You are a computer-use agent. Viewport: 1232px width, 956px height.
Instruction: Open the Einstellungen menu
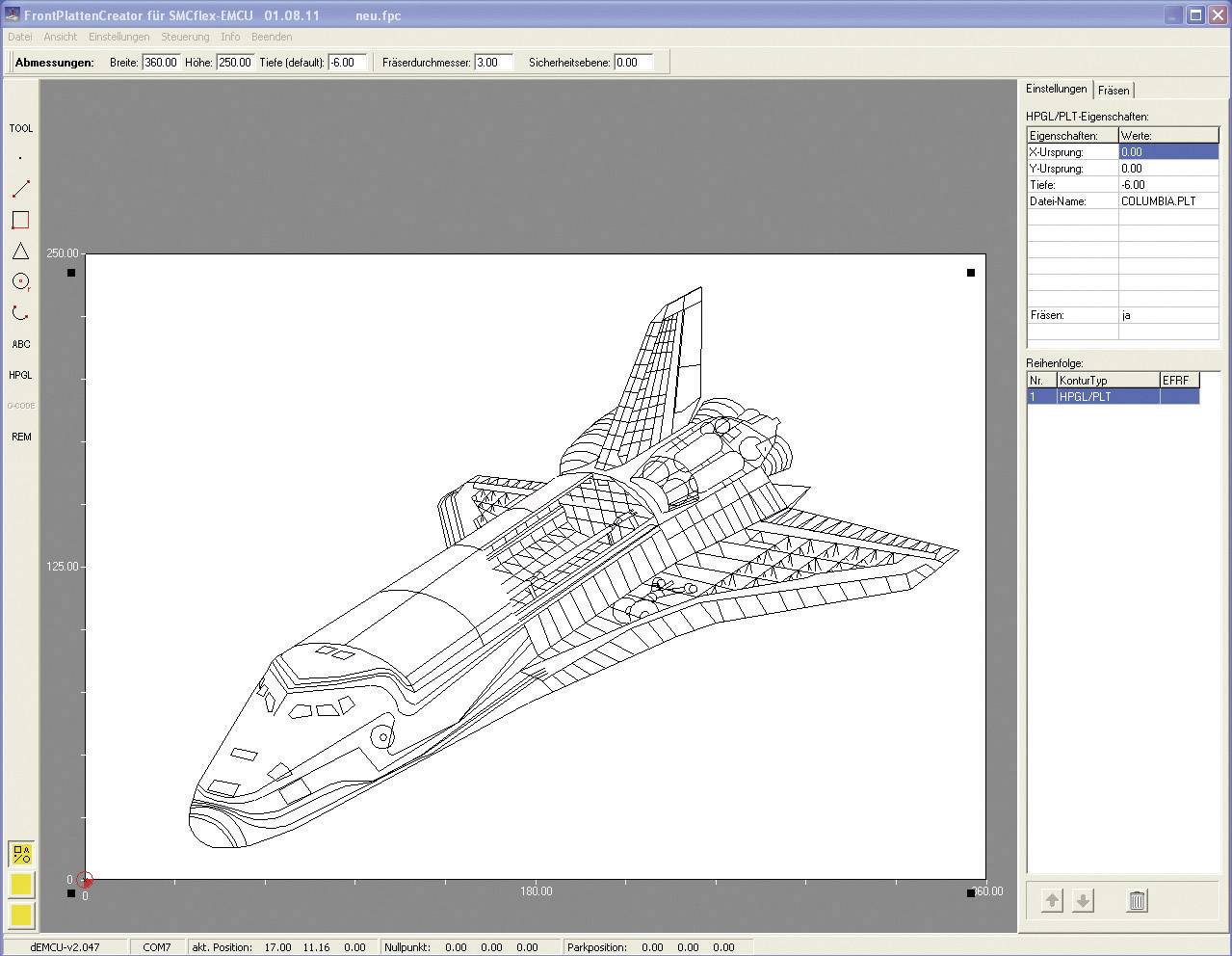118,37
